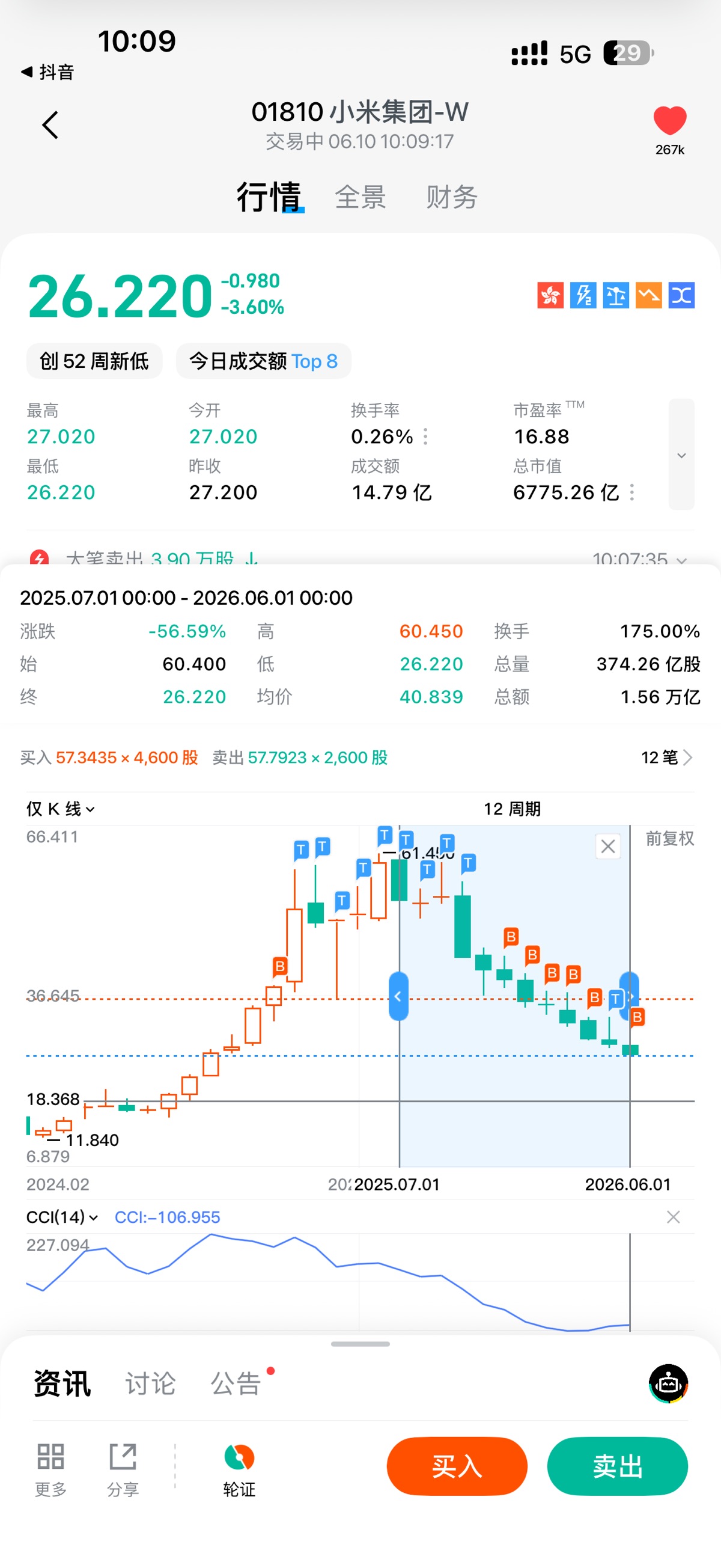Open the AI robot assistant icon
This screenshot has width=721, height=1568.
tap(668, 1383)
